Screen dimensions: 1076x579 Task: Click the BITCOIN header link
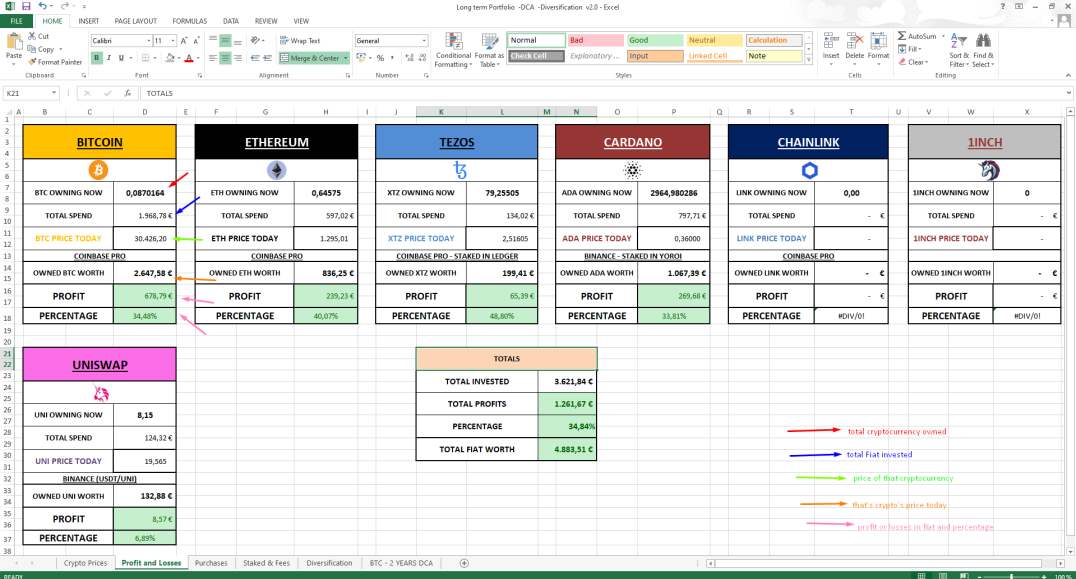point(100,143)
